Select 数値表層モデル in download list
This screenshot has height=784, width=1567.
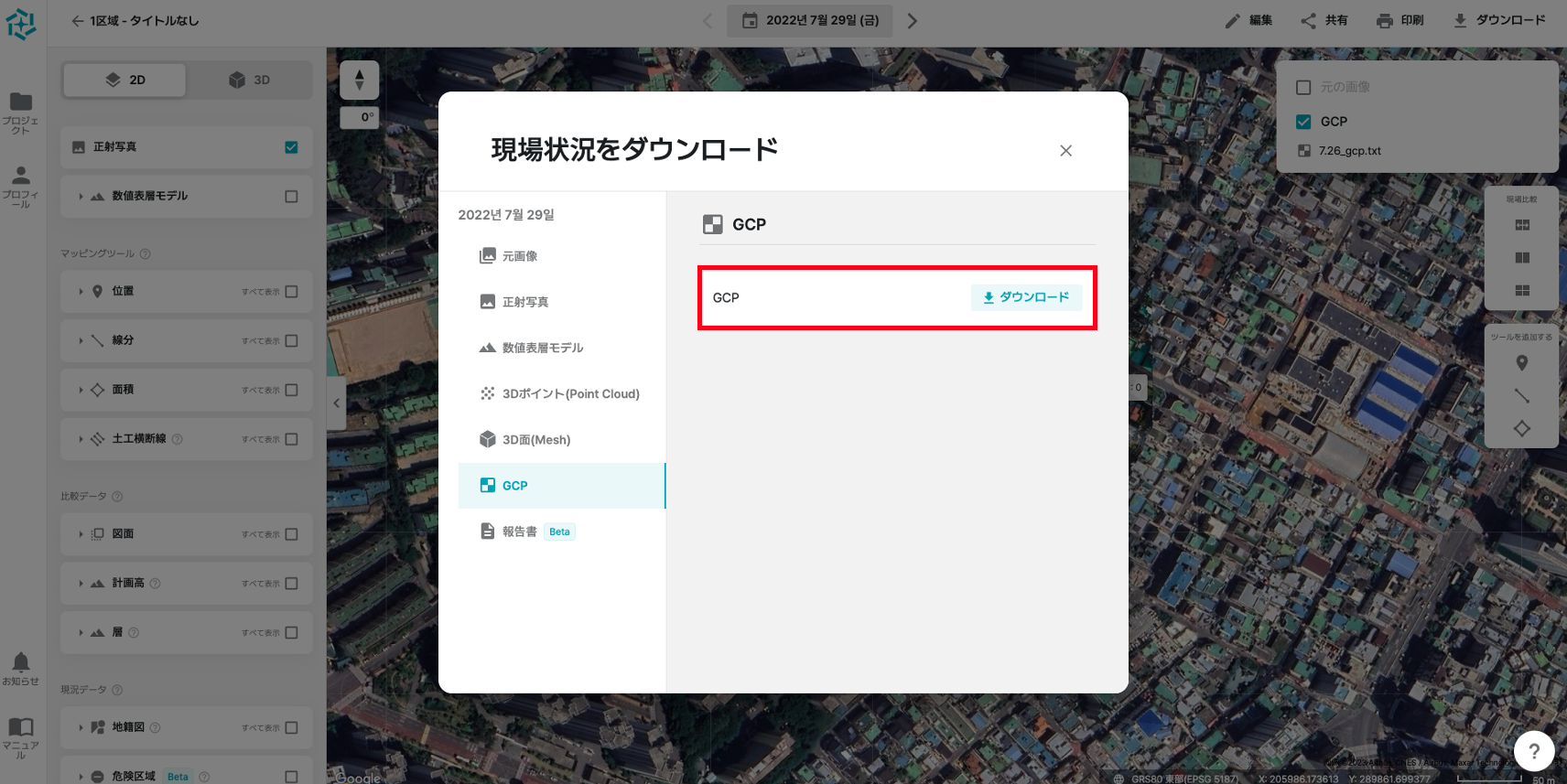coord(561,348)
